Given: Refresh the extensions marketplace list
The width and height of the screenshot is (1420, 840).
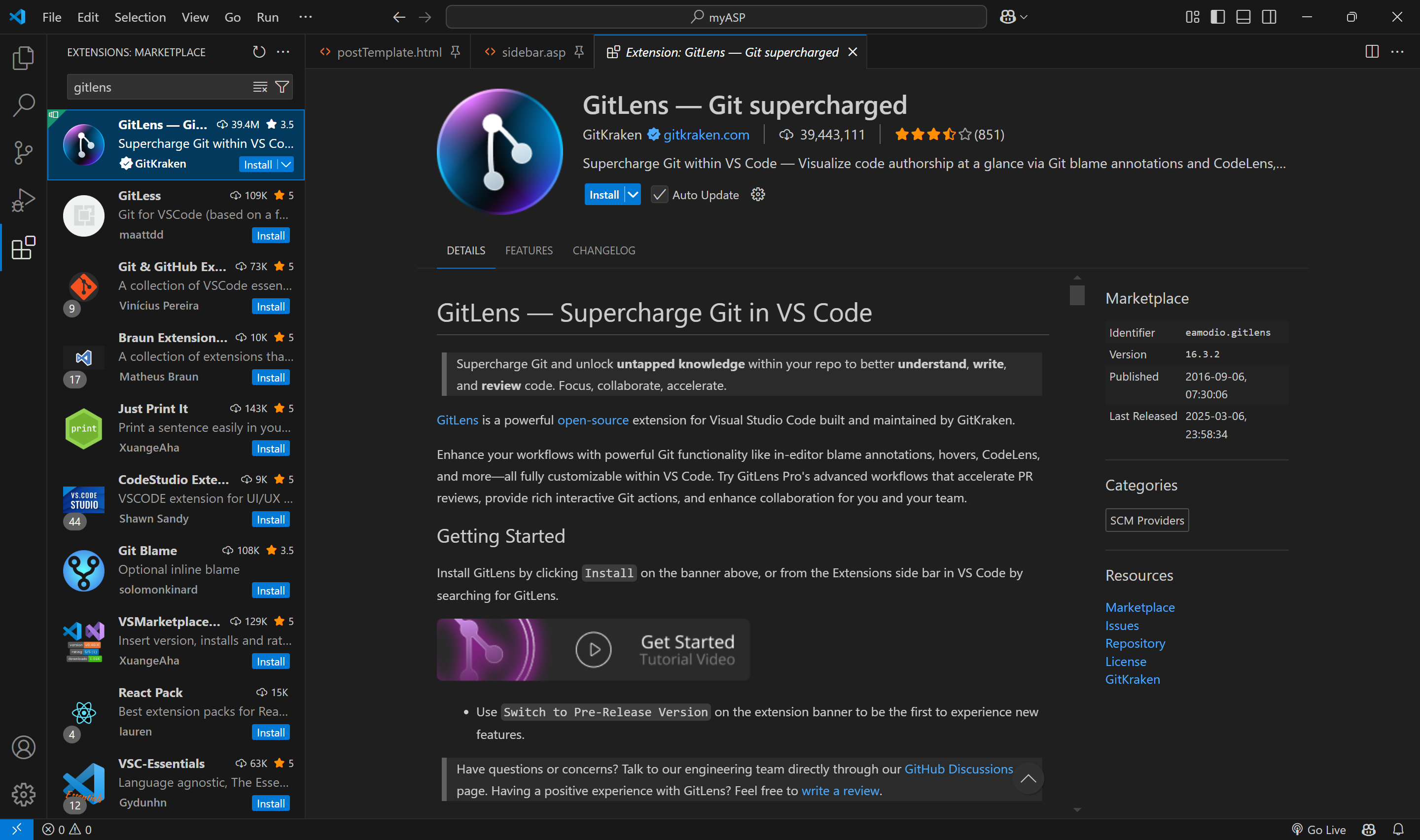Looking at the screenshot, I should 259,52.
